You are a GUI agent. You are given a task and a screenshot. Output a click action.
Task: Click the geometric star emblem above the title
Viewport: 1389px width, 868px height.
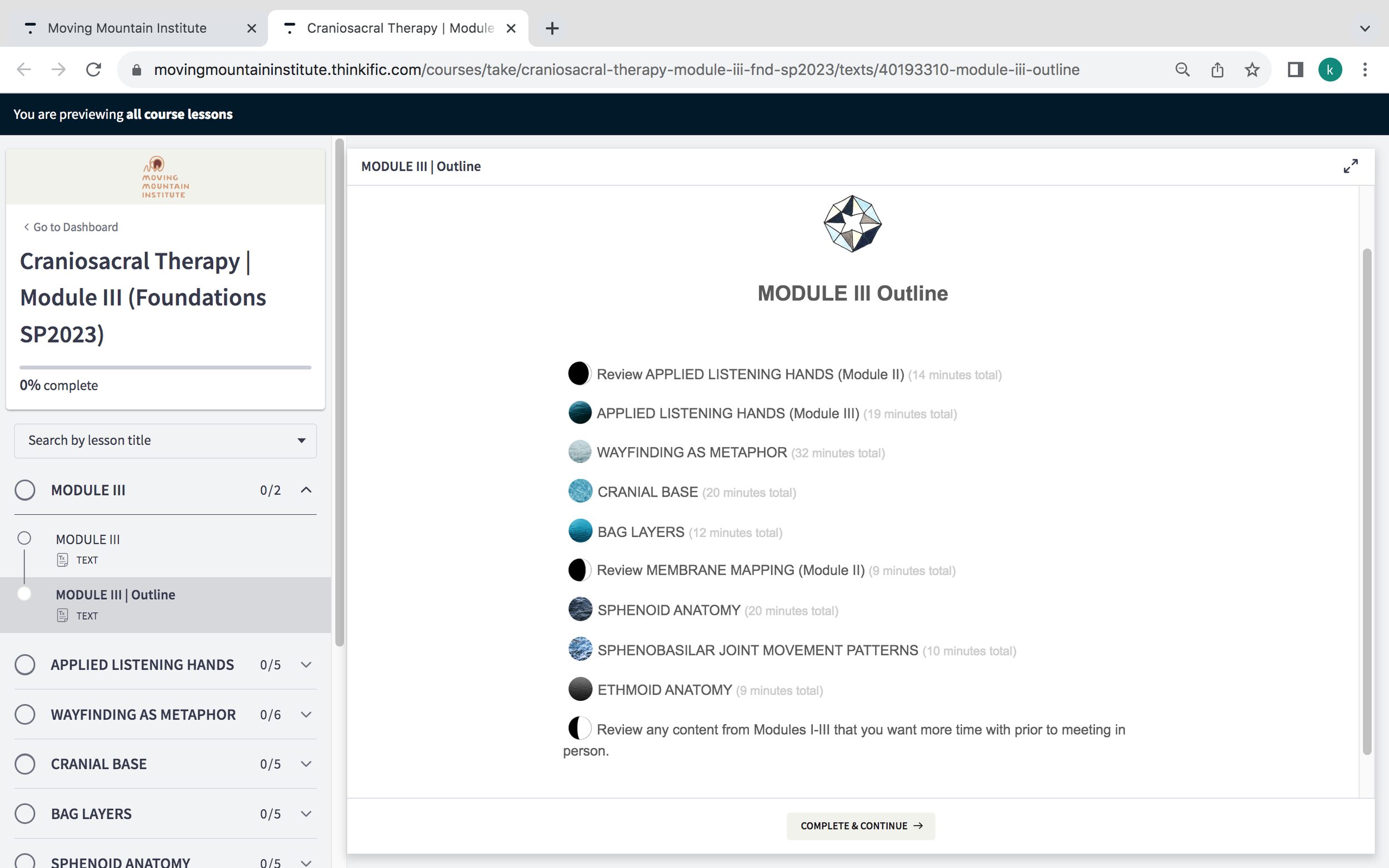coord(852,223)
